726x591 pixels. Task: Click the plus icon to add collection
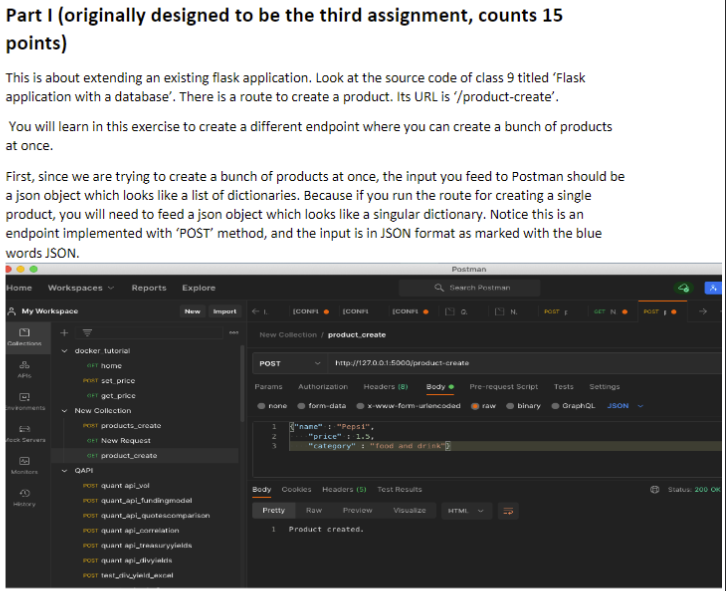pyautogui.click(x=64, y=333)
